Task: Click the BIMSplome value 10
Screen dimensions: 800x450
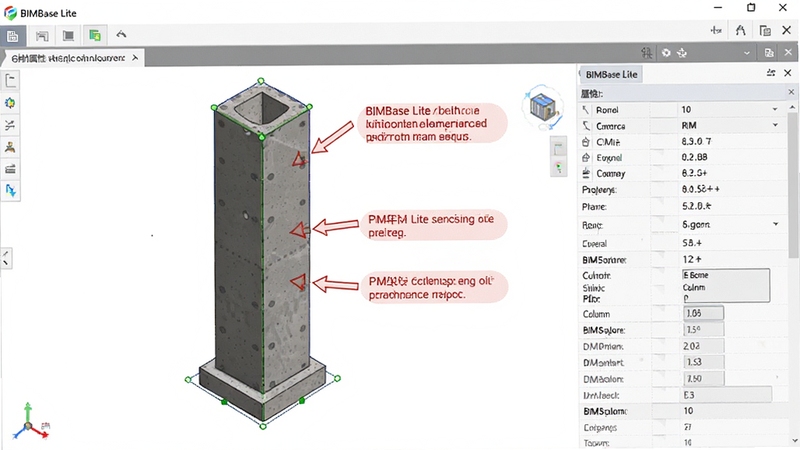Action: 688,411
